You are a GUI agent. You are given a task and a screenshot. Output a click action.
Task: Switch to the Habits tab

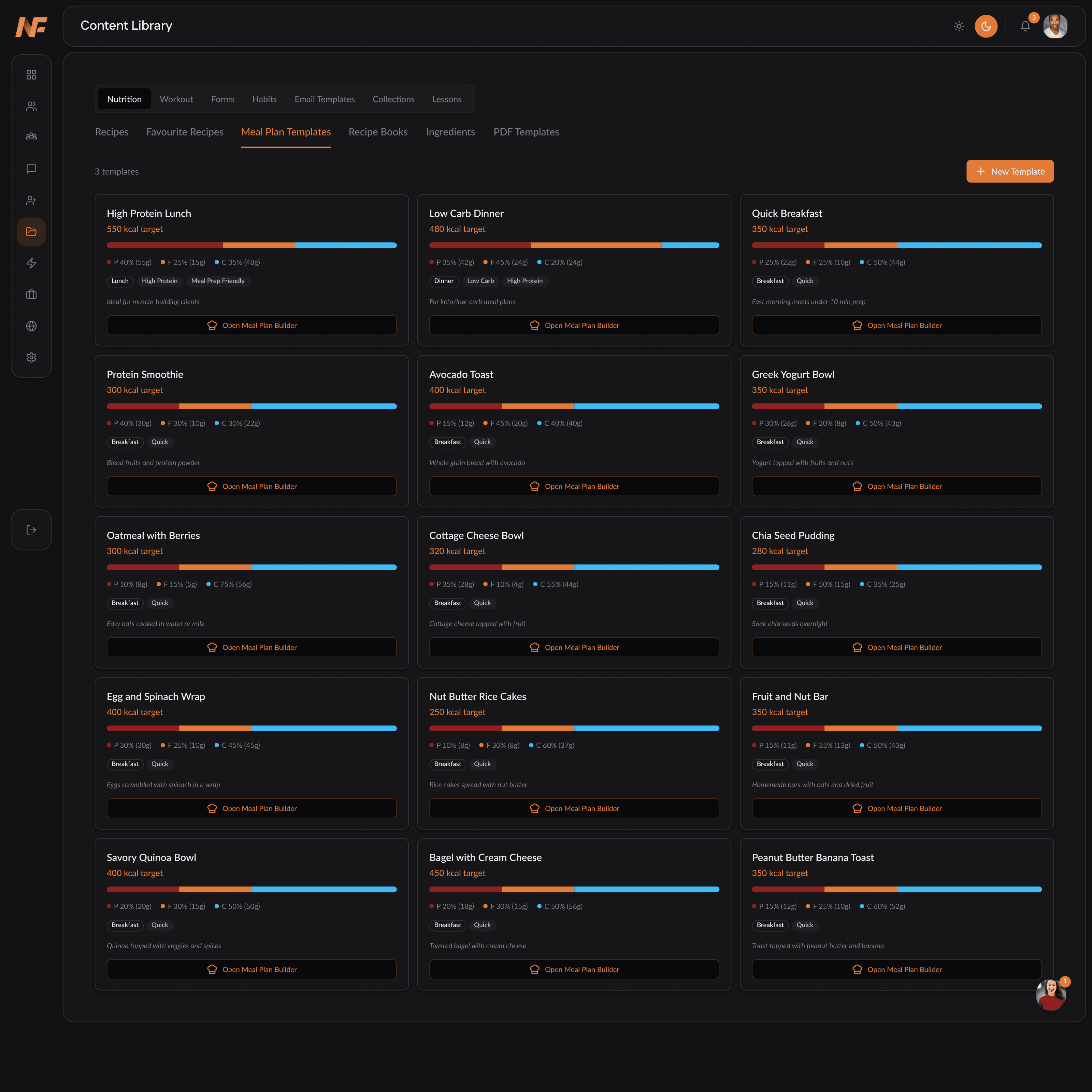tap(264, 99)
